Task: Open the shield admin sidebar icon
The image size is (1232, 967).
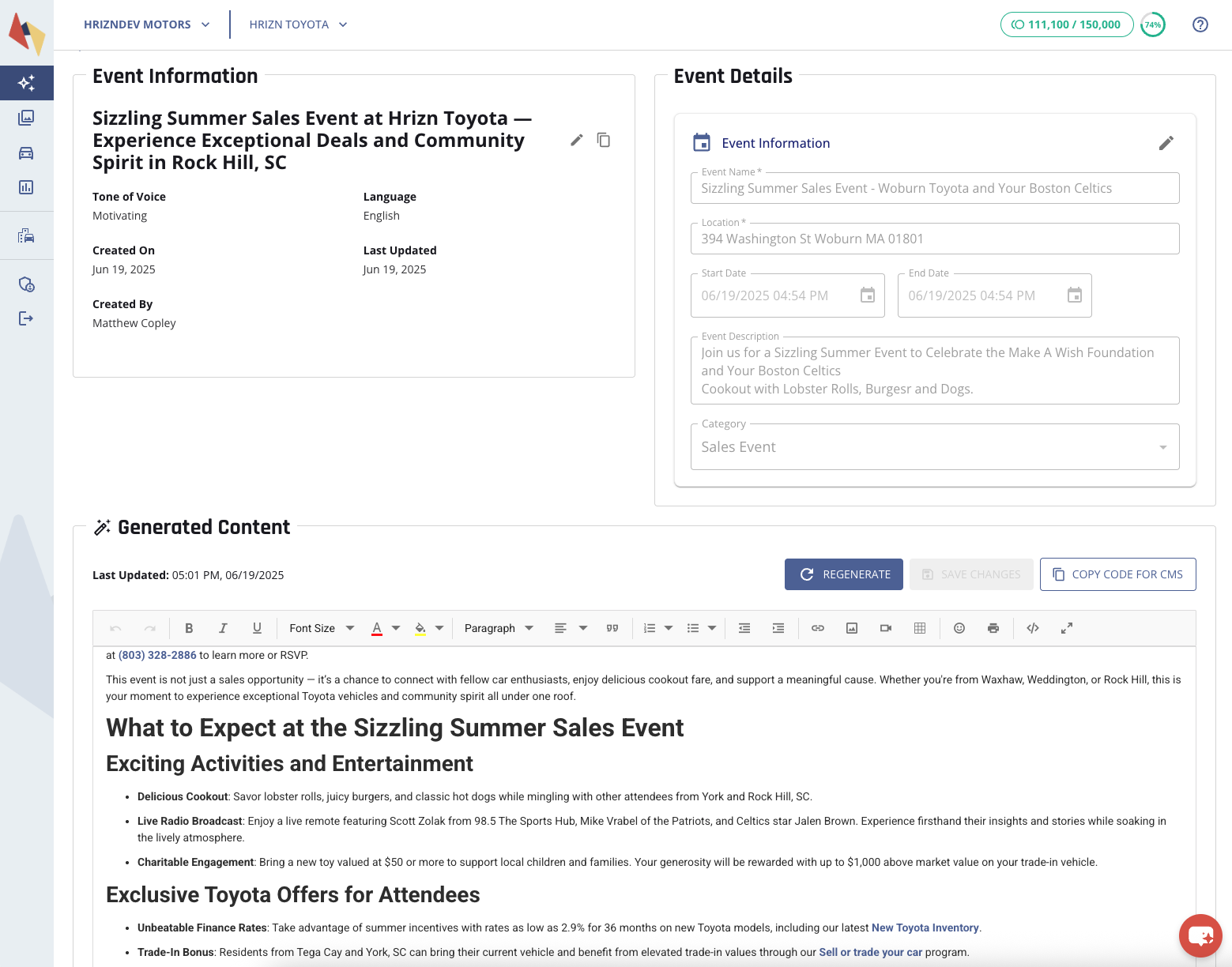Action: tap(26, 284)
